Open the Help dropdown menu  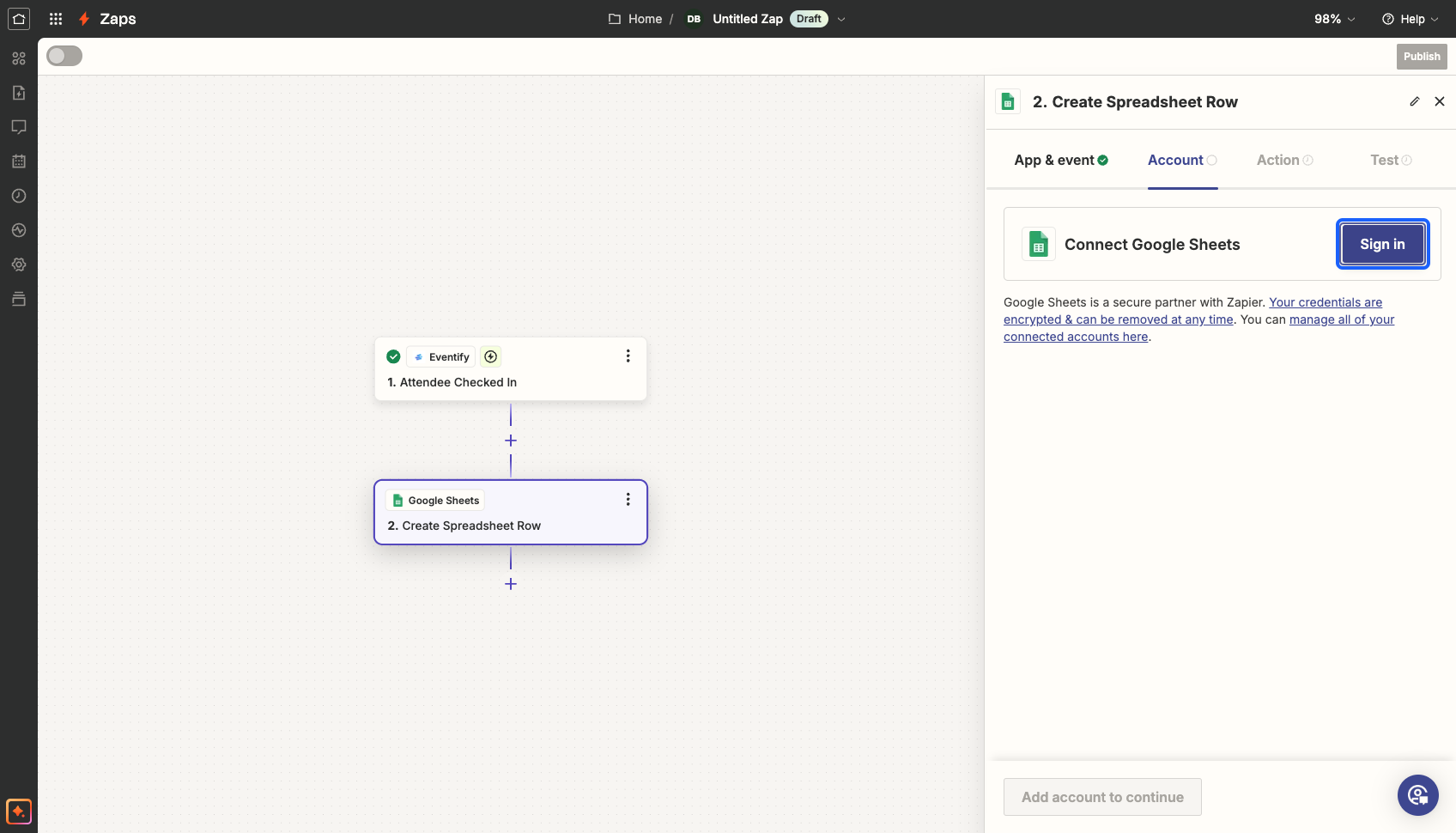(x=1410, y=19)
